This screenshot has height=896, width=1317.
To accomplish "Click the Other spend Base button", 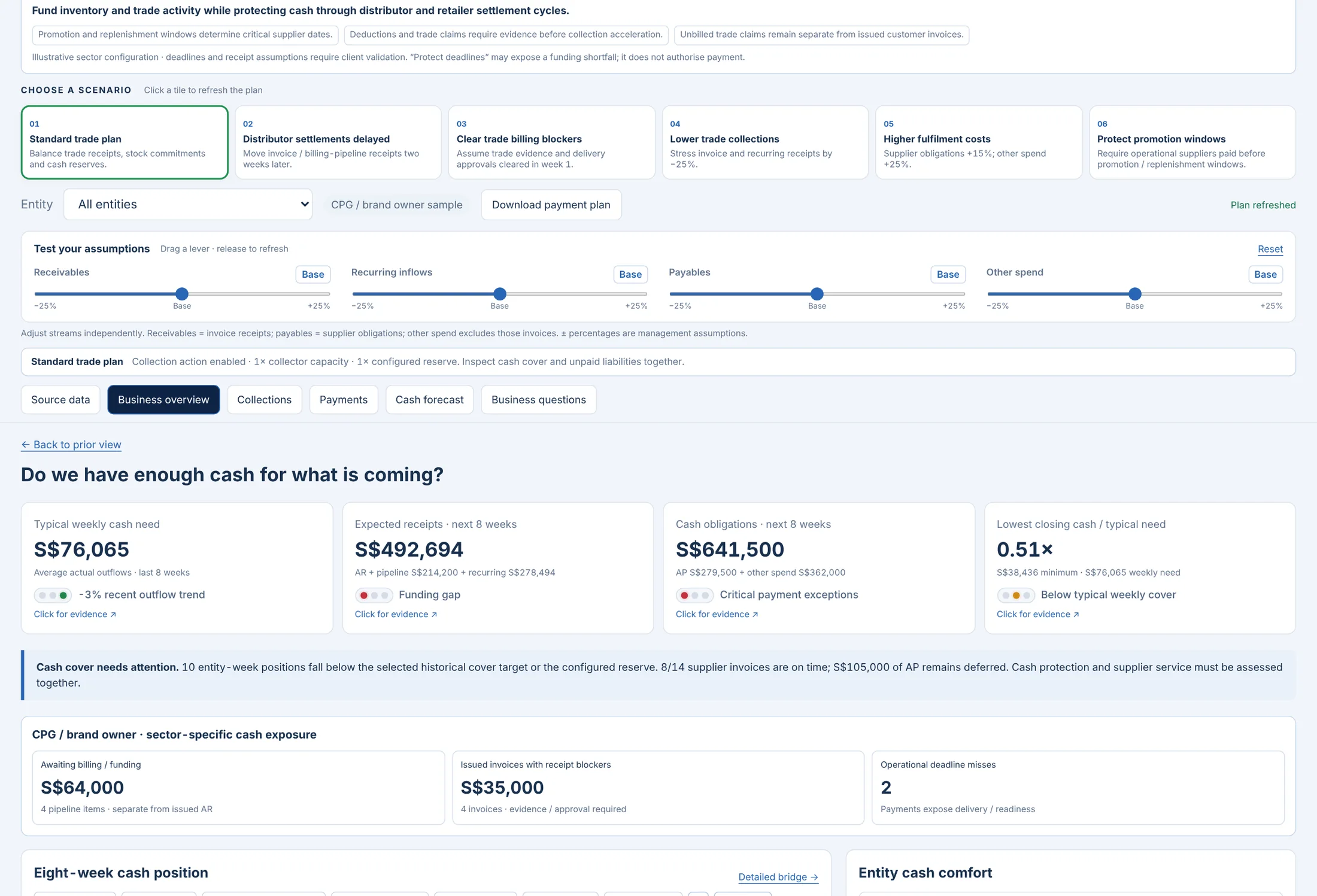I will coord(1265,274).
